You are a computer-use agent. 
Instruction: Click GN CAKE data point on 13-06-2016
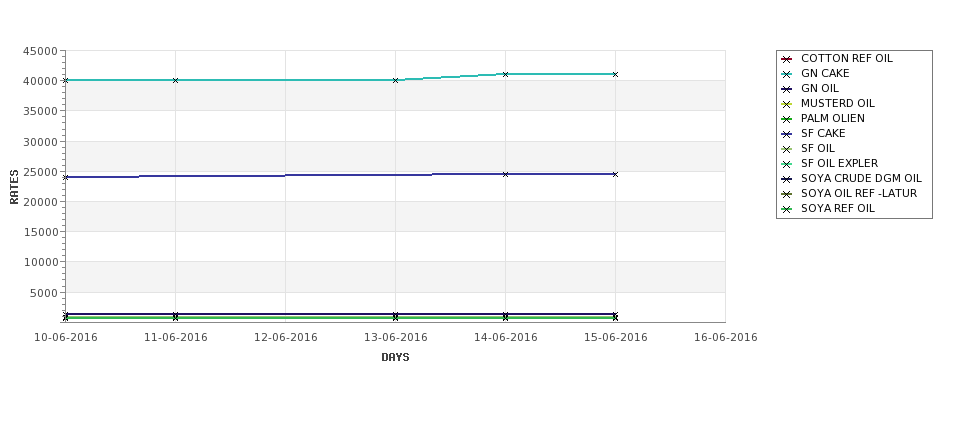point(395,80)
